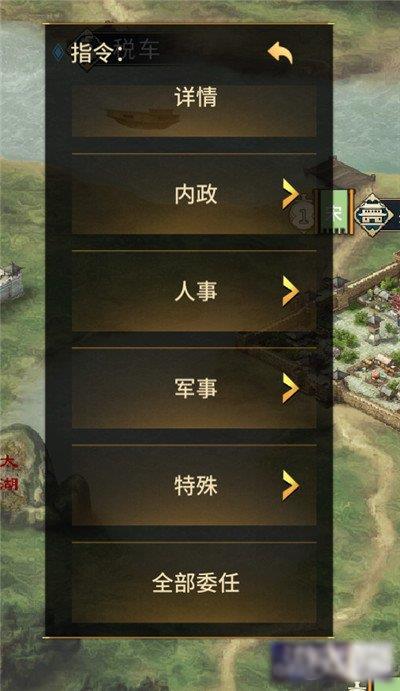The image size is (400, 691).
Task: Expand the 内政 submenu arrow
Action: click(x=290, y=194)
